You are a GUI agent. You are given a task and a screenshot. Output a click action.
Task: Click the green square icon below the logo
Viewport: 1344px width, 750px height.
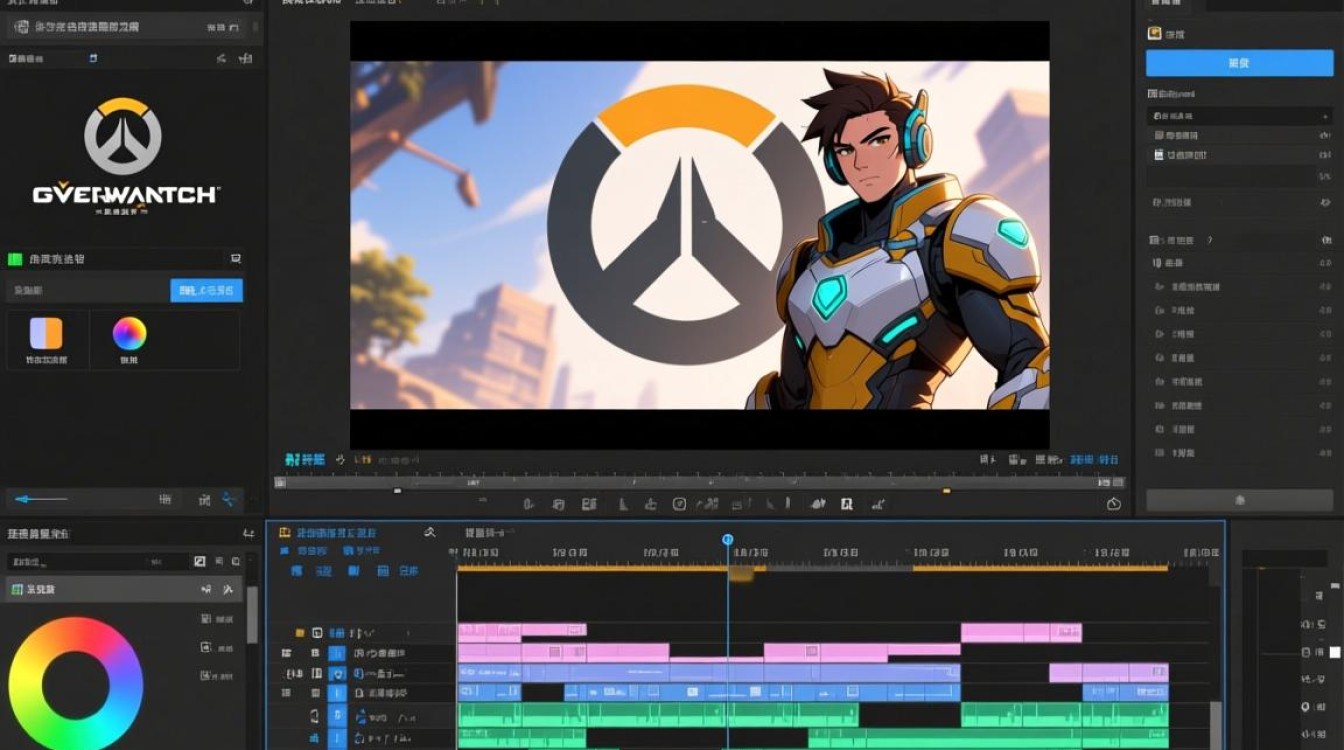tap(15, 259)
